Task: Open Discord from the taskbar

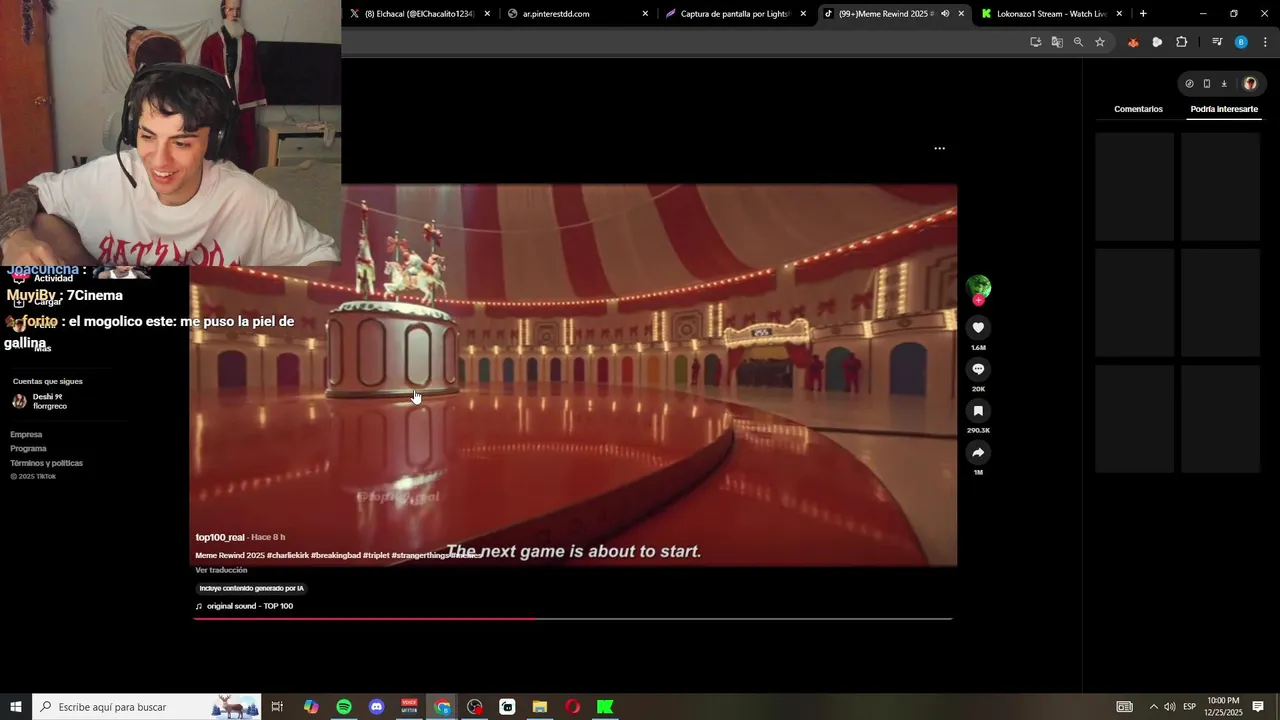Action: coord(377,707)
